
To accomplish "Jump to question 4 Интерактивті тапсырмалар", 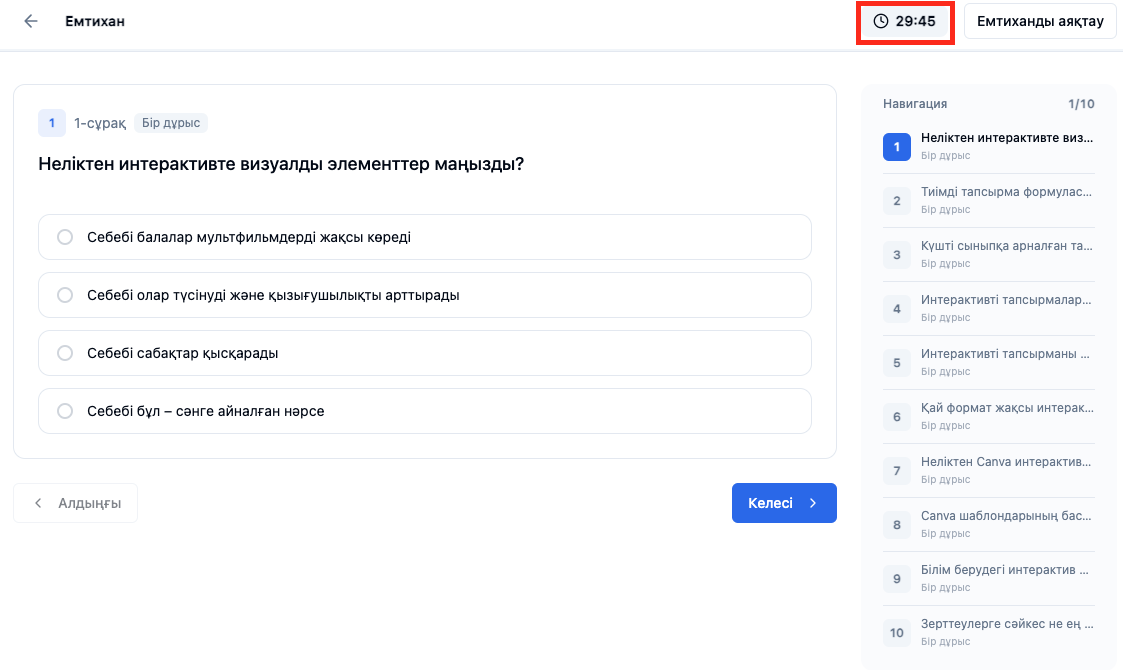I will [988, 309].
